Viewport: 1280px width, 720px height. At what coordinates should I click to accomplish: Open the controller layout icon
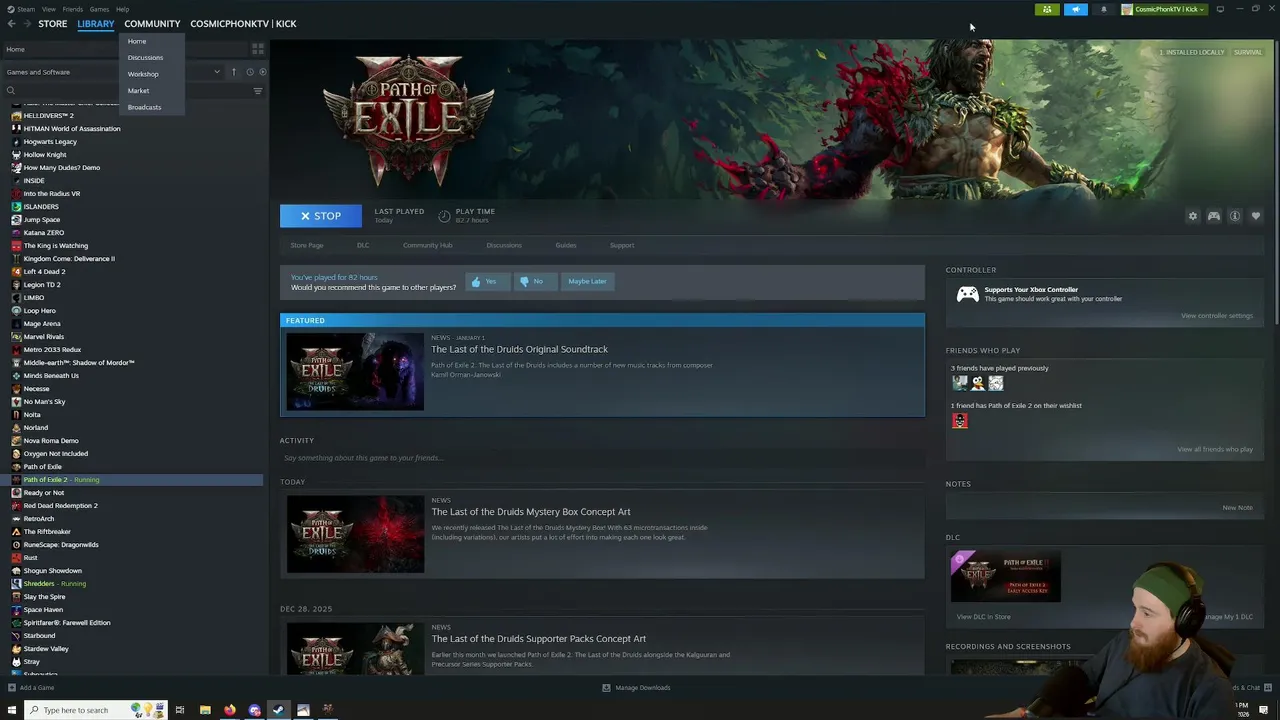[x=1214, y=216]
